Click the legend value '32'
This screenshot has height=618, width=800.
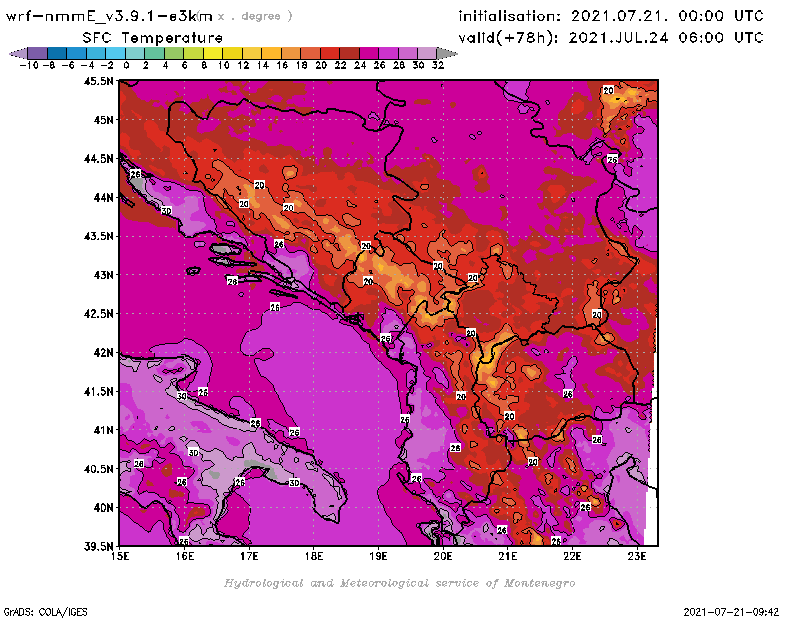[438, 65]
